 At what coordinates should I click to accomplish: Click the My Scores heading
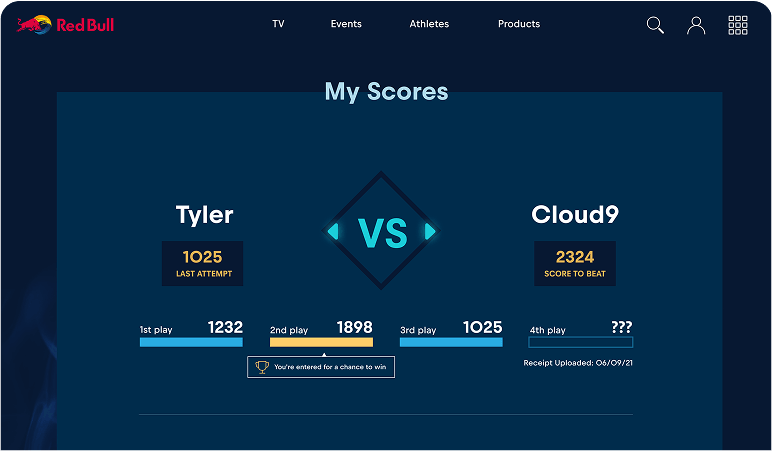386,92
